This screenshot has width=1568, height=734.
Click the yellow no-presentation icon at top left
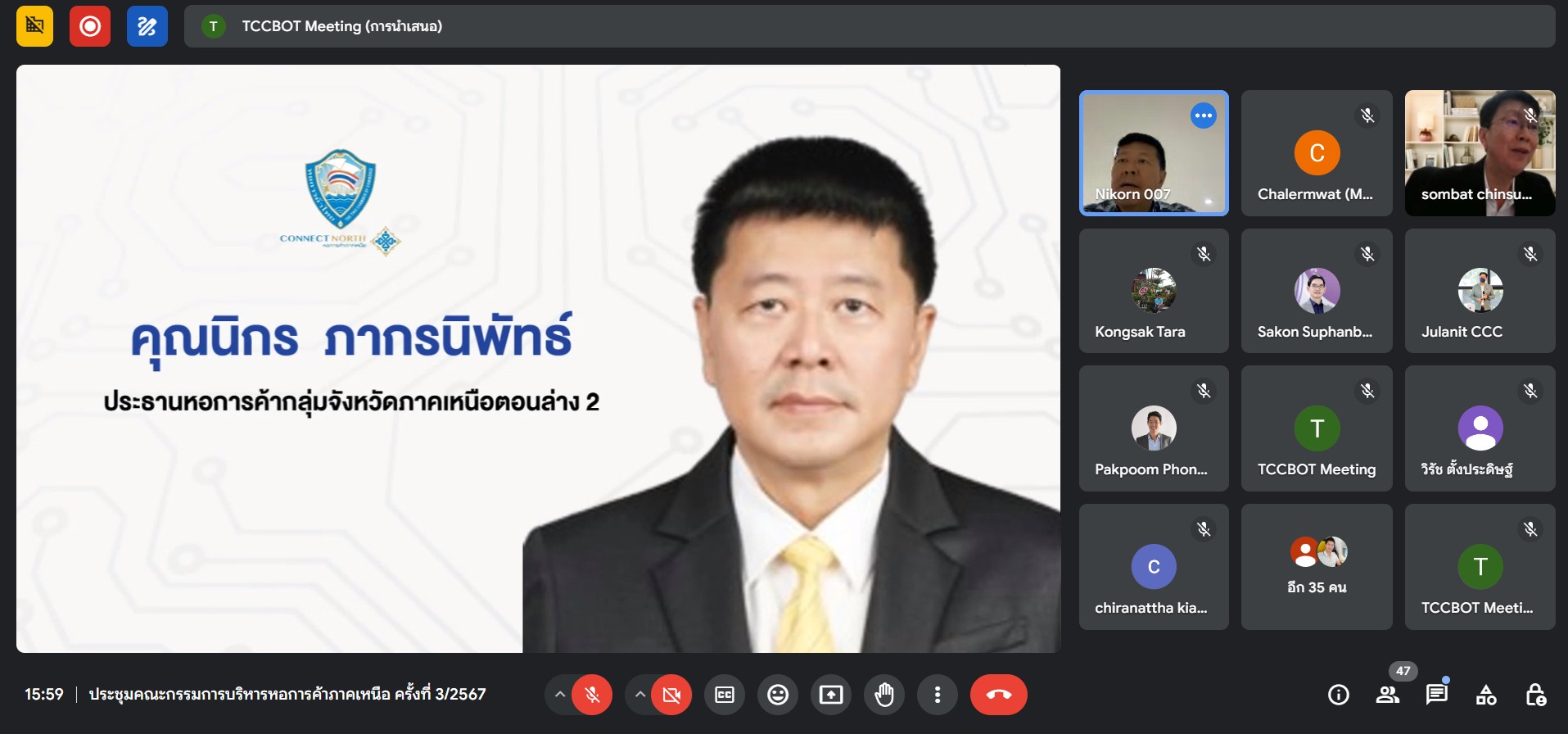click(34, 26)
